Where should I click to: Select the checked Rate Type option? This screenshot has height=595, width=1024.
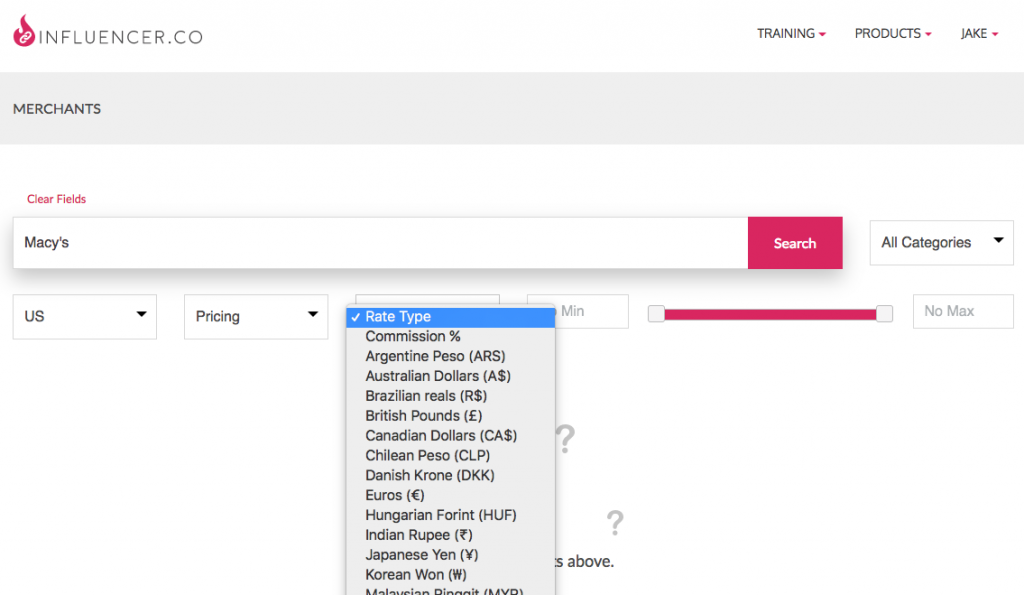pos(451,317)
